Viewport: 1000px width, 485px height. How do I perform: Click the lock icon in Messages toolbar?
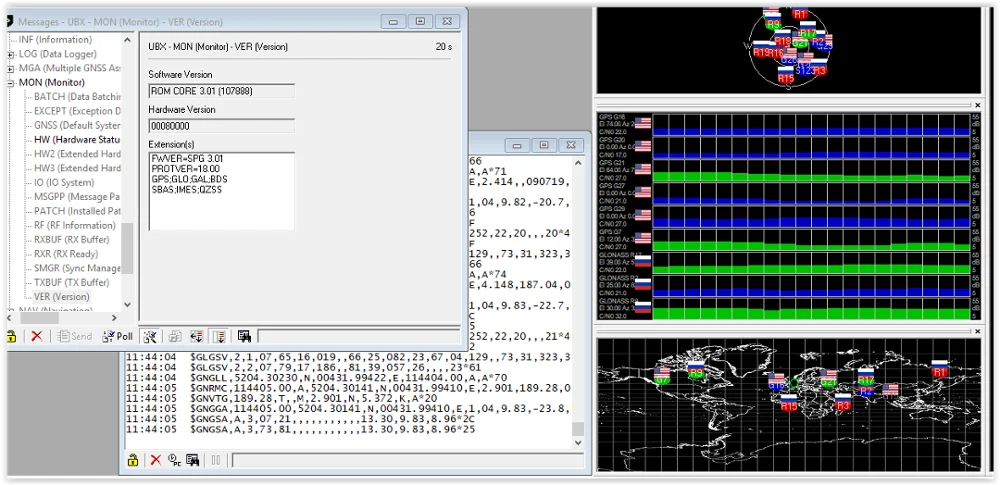tap(11, 336)
